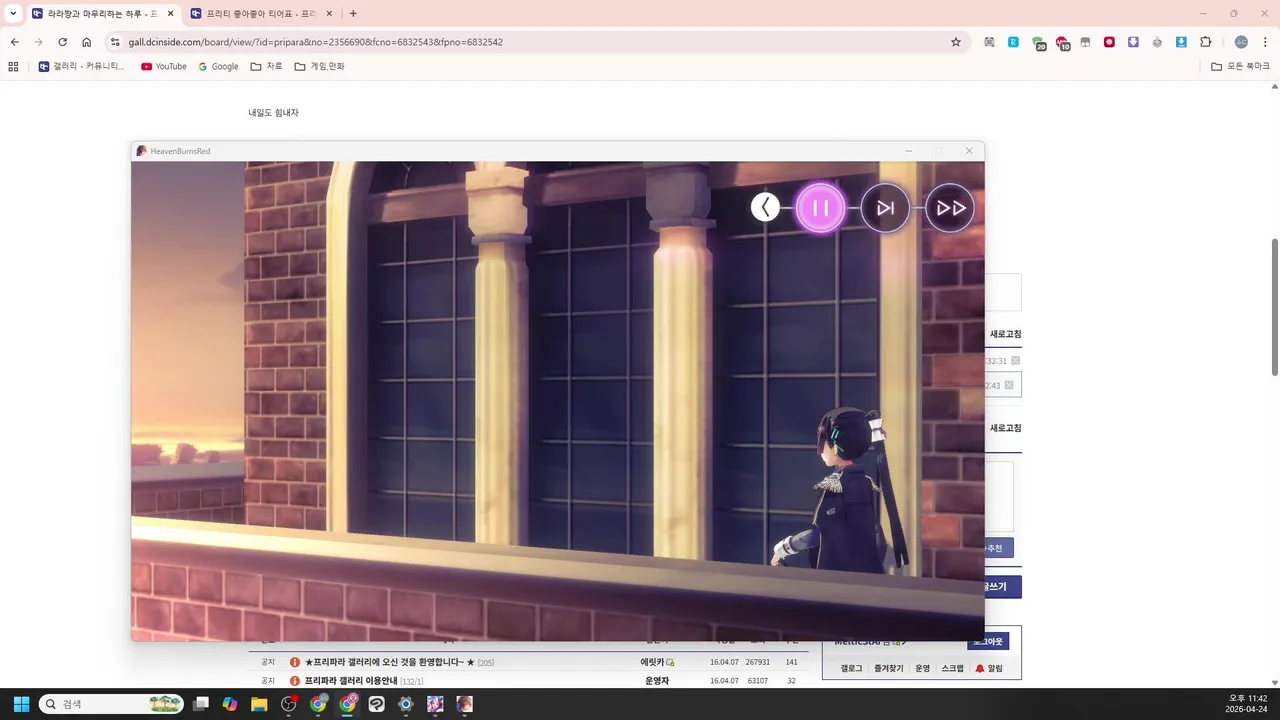The height and width of the screenshot is (720, 1280).
Task: Open the blue download extension
Action: (1181, 42)
